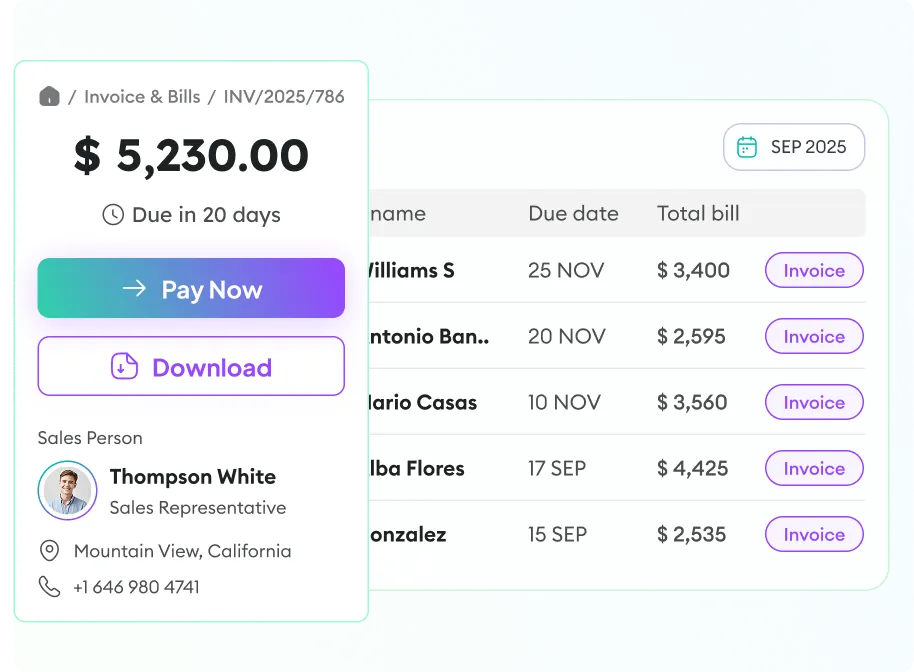
Task: Click the home icon in the breadcrumb
Action: click(x=50, y=96)
